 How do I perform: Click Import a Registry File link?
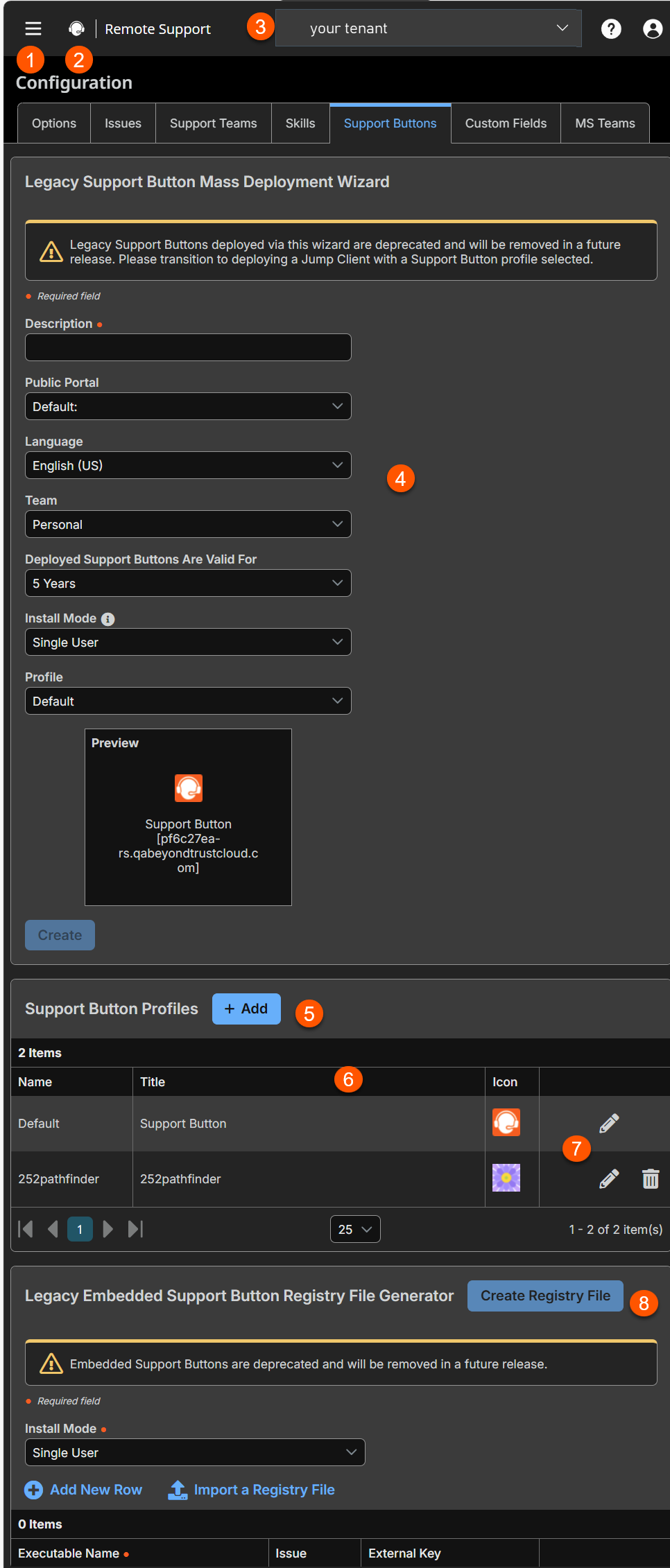[251, 1490]
